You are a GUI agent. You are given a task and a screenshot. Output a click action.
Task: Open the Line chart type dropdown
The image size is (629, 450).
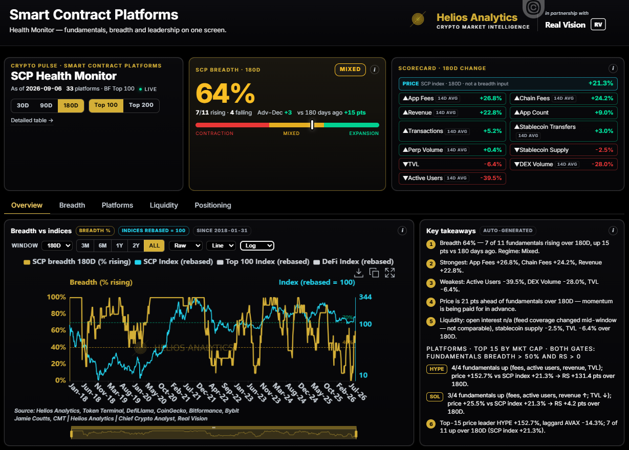tap(222, 245)
